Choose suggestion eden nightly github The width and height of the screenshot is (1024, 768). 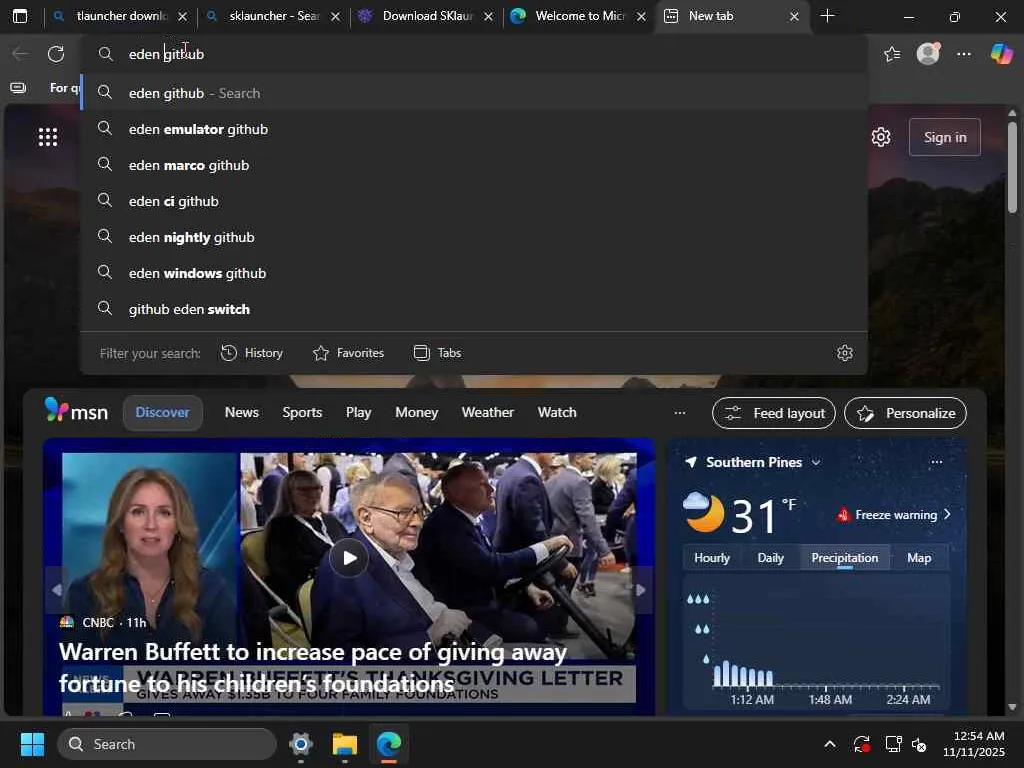pyautogui.click(x=474, y=237)
